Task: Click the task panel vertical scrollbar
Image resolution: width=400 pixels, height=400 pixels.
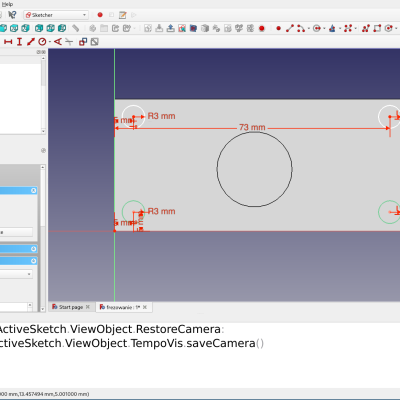Action: pyautogui.click(x=43, y=238)
